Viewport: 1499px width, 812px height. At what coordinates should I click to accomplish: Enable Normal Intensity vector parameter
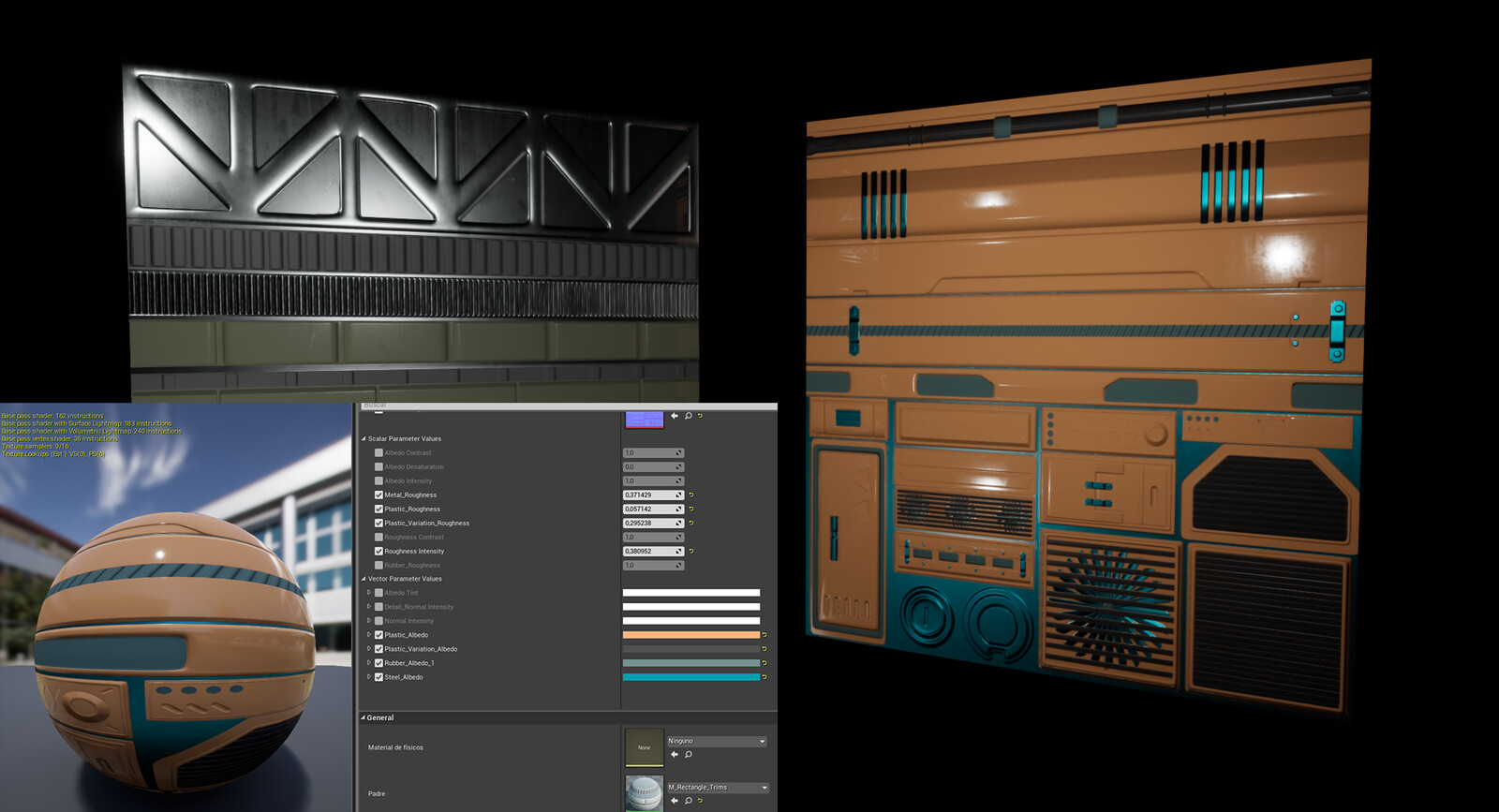click(378, 621)
